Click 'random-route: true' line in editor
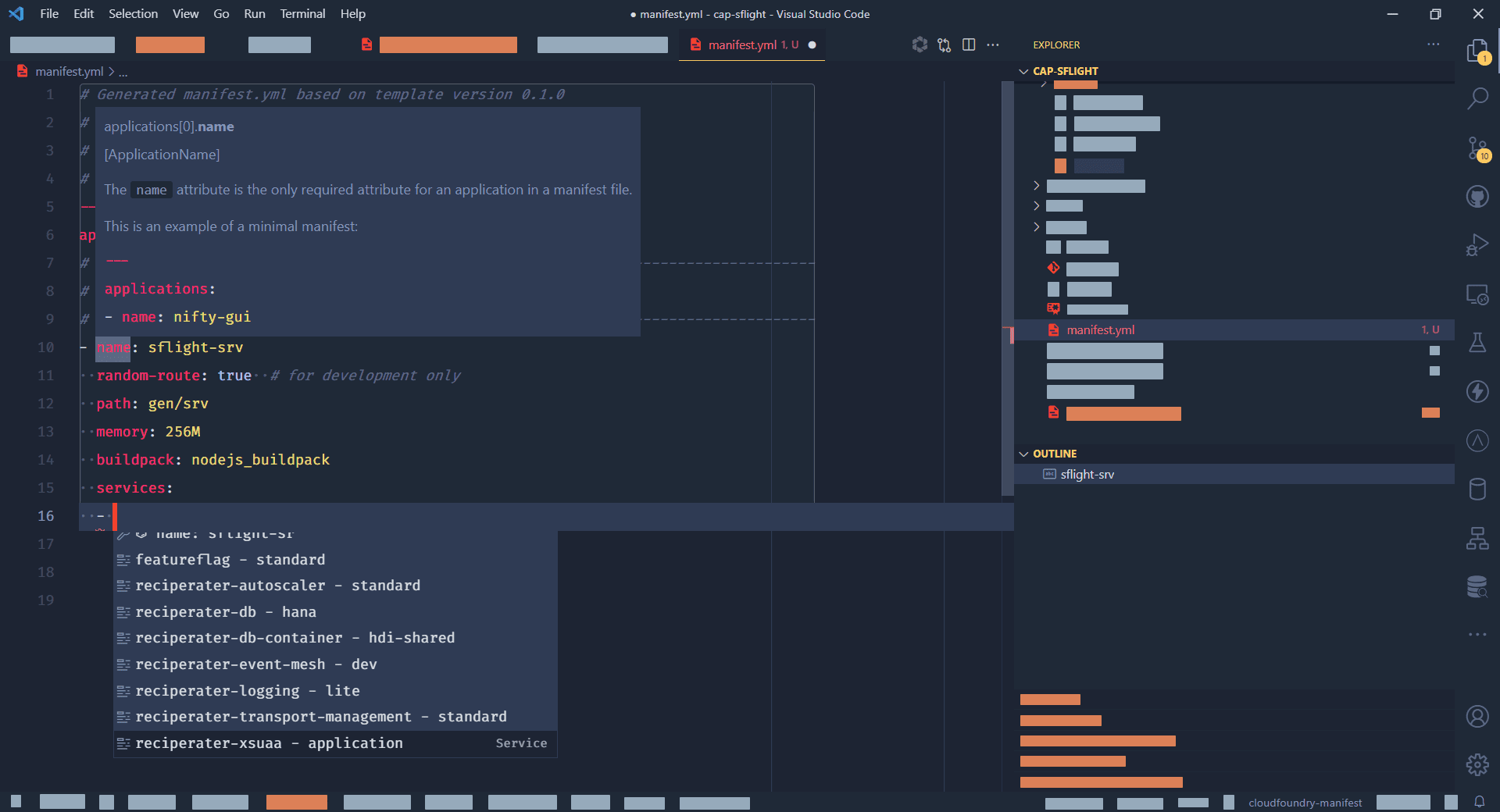This screenshot has width=1500, height=812. coord(174,376)
